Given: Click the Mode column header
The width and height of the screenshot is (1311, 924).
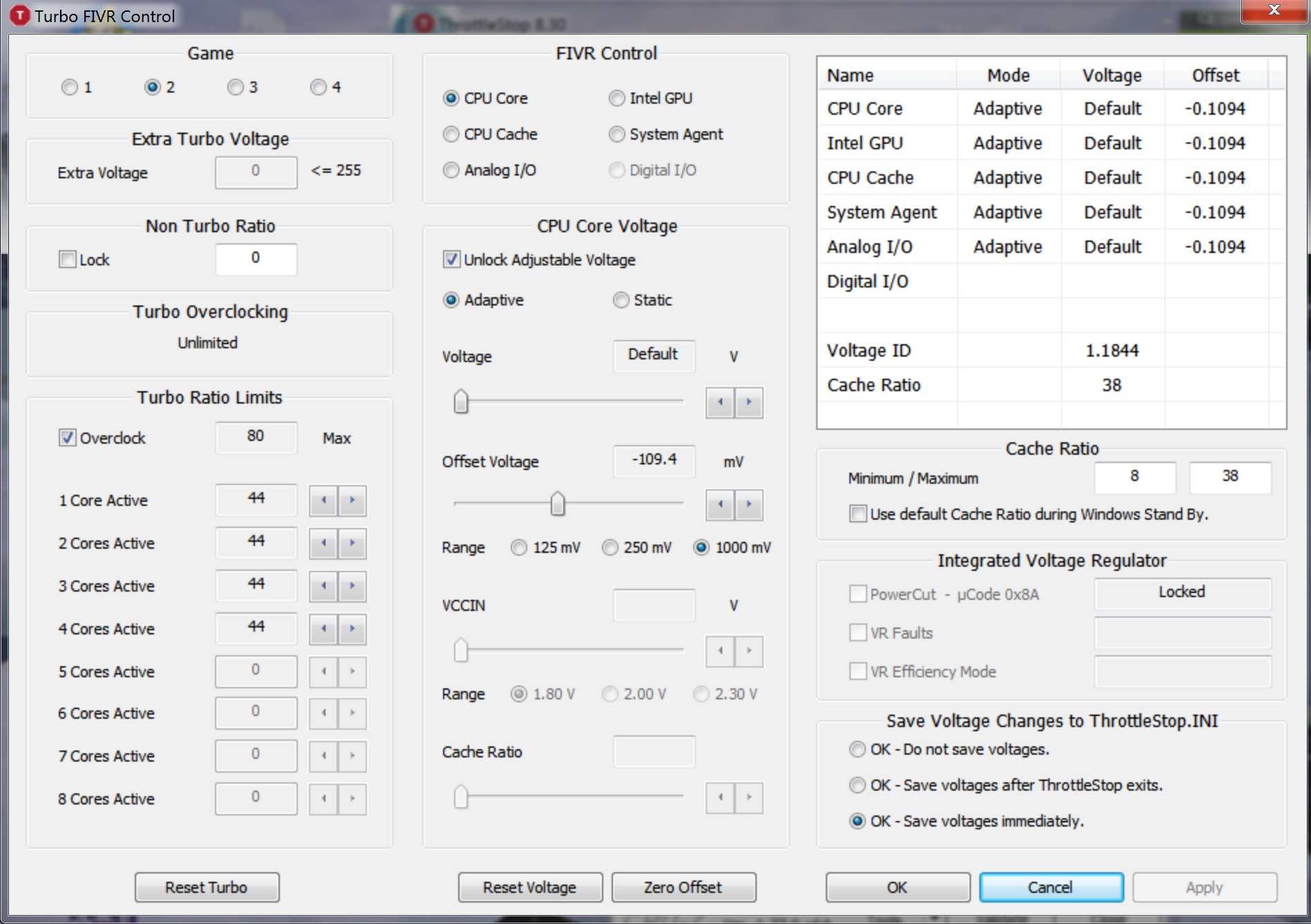Looking at the screenshot, I should pos(1008,75).
